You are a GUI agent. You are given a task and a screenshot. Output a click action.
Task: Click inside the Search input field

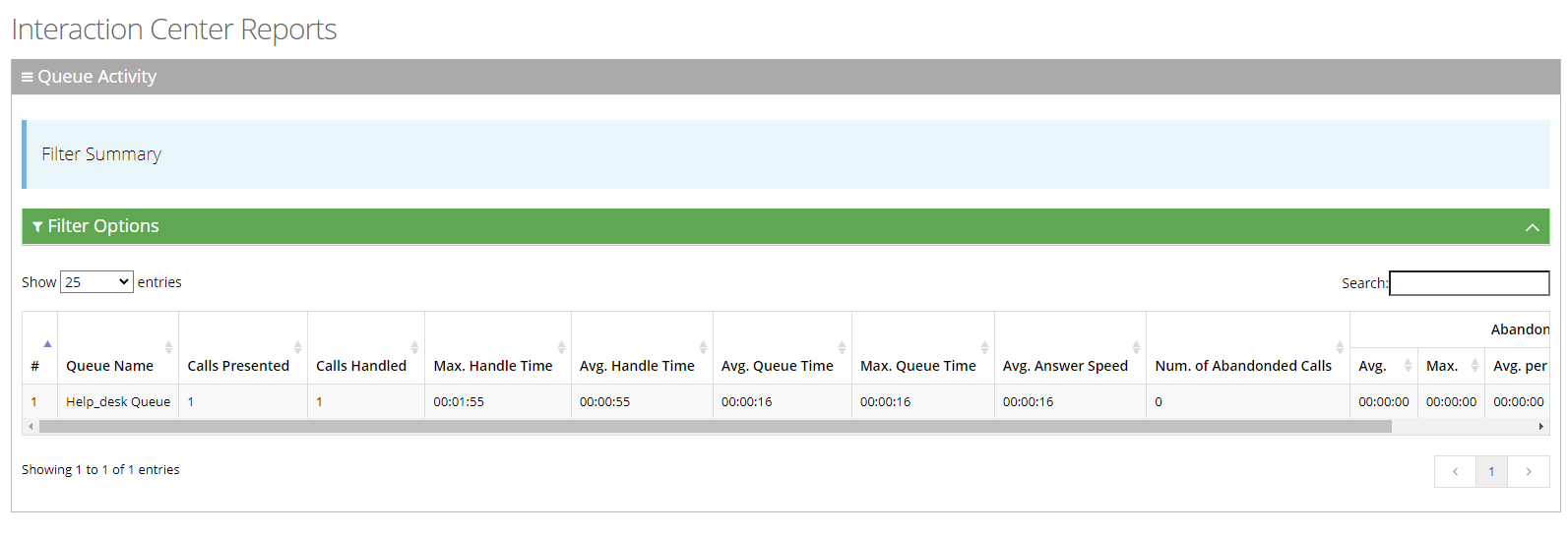1469,283
